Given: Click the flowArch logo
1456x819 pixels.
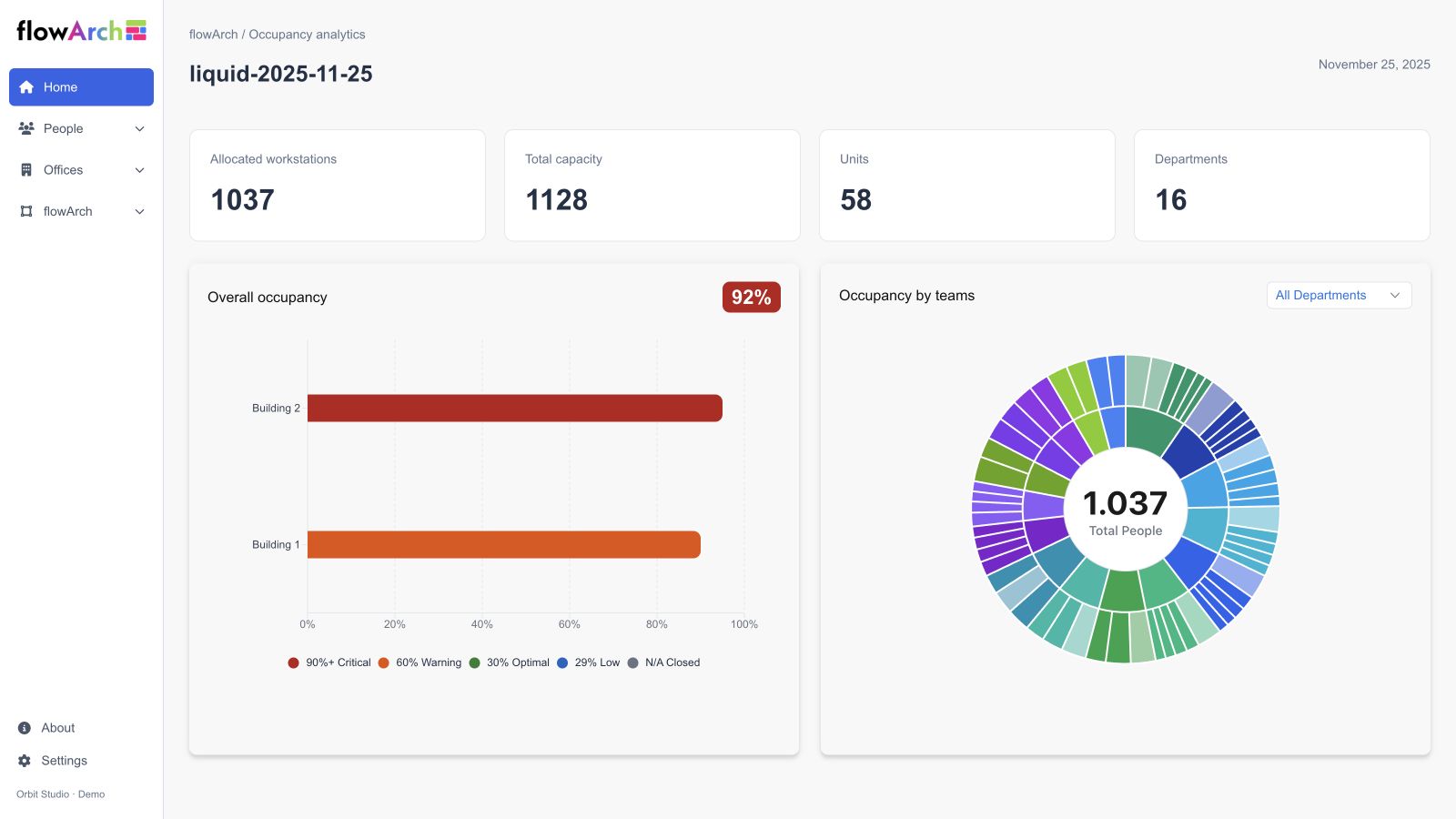Looking at the screenshot, I should point(82,31).
